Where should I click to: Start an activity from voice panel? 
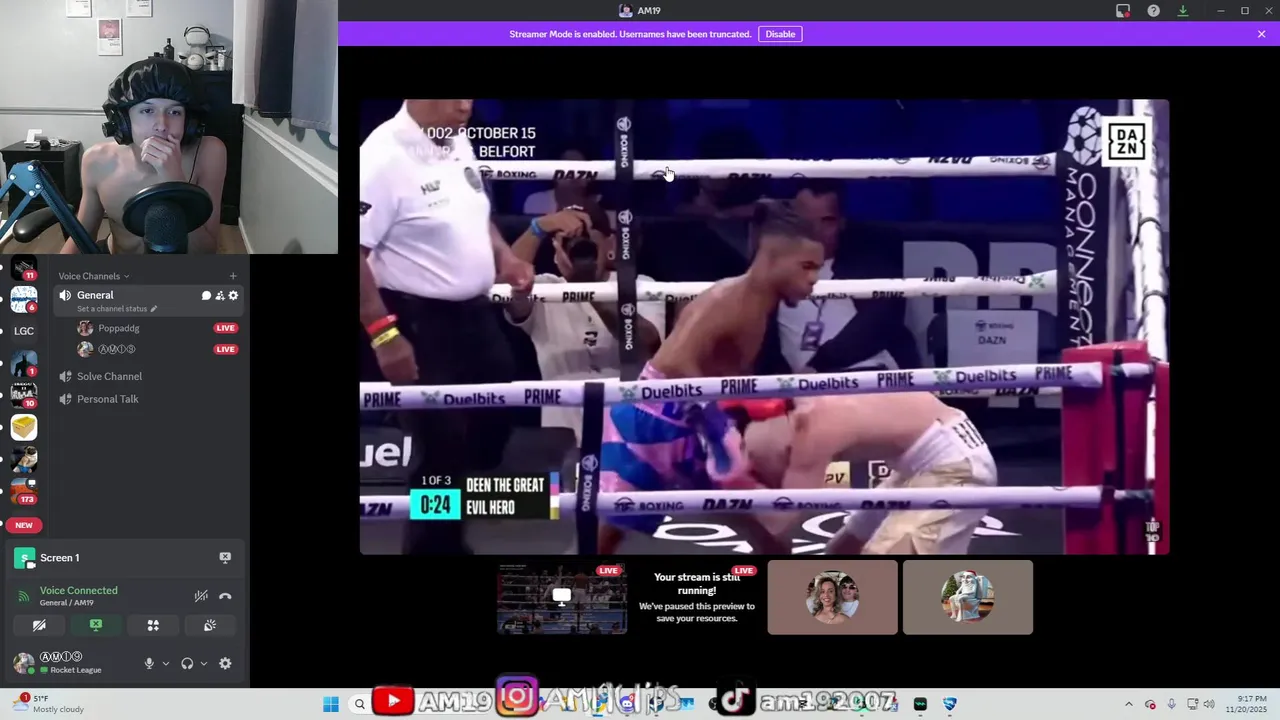(153, 625)
